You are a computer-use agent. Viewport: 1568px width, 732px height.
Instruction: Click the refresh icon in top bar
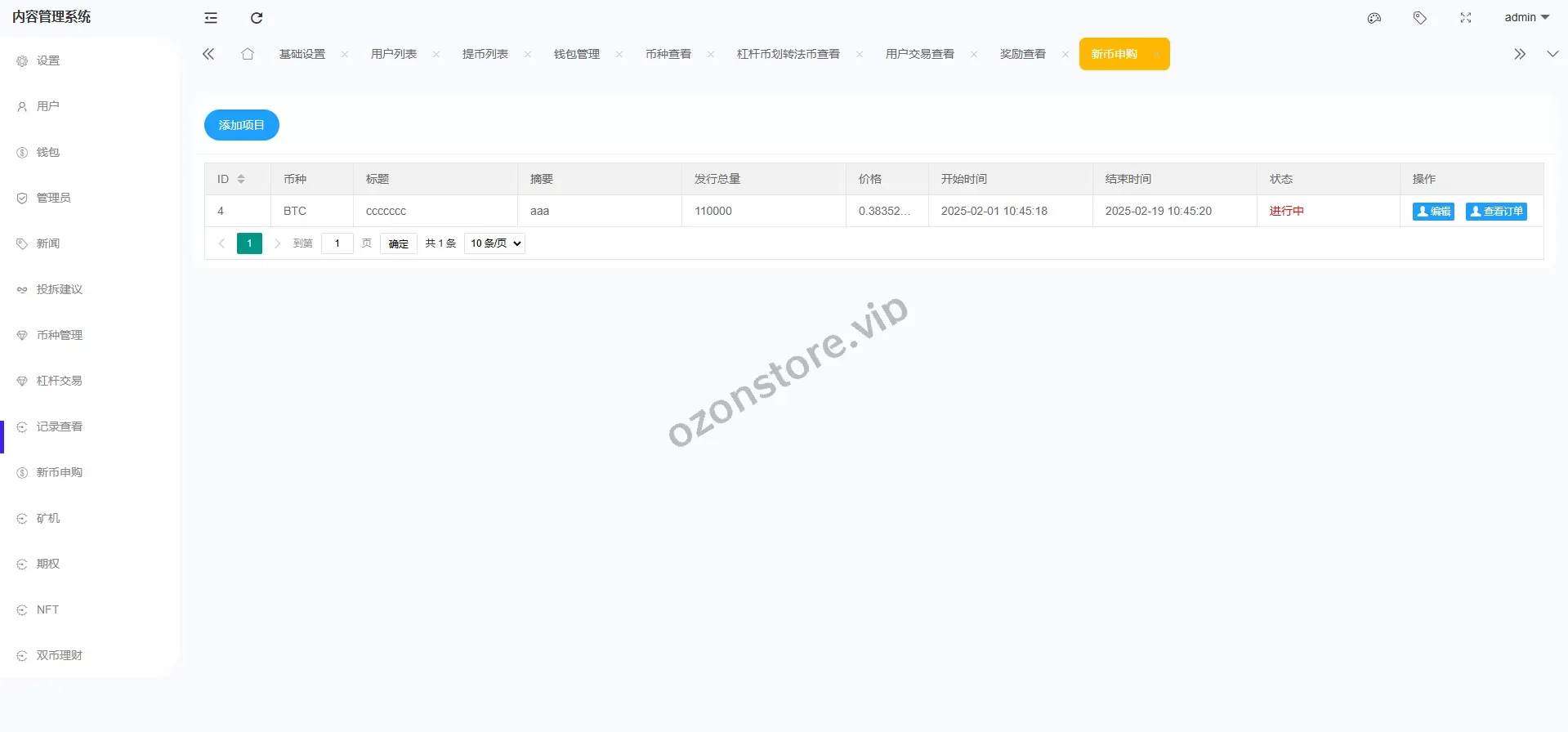257,18
